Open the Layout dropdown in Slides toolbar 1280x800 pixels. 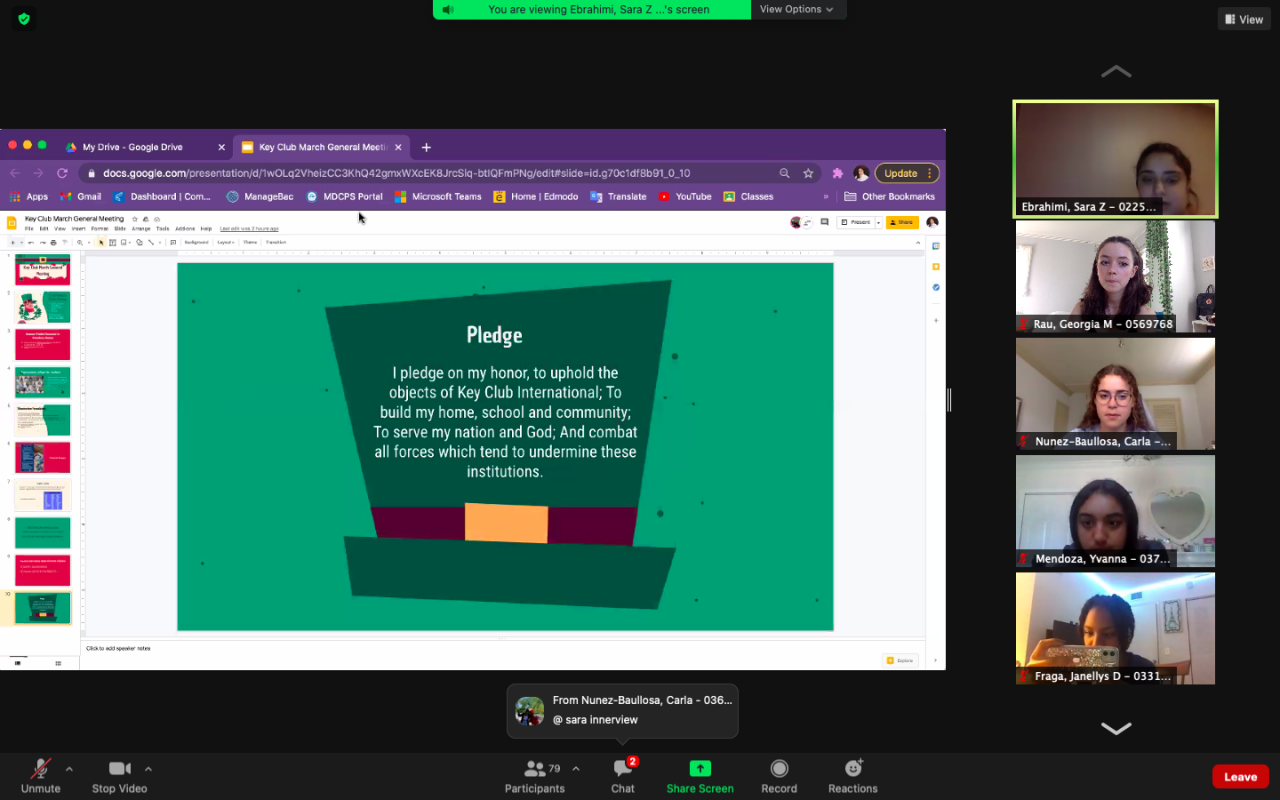pos(225,242)
